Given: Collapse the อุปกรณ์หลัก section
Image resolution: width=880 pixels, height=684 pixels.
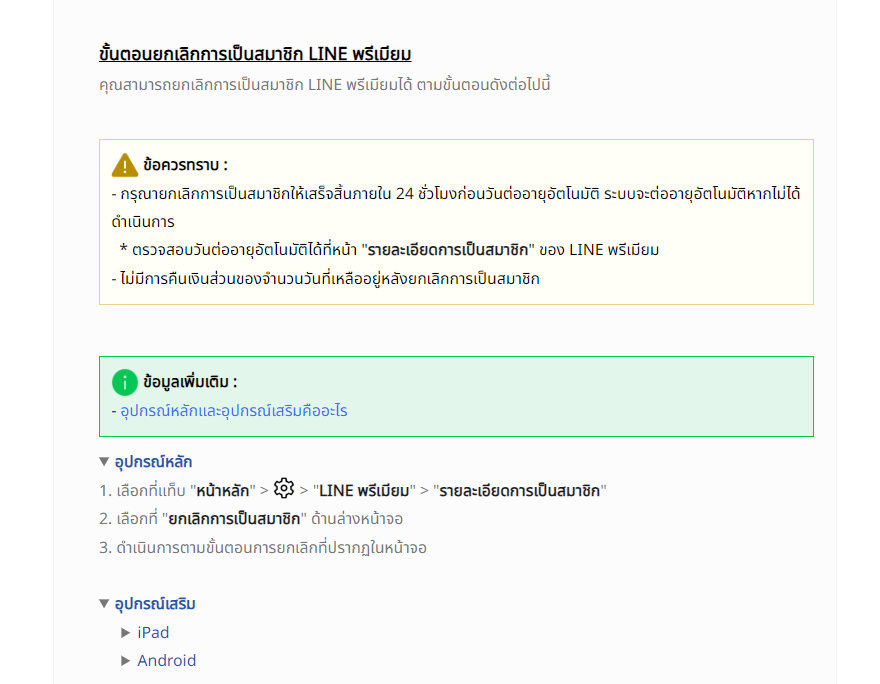Looking at the screenshot, I should pos(104,462).
